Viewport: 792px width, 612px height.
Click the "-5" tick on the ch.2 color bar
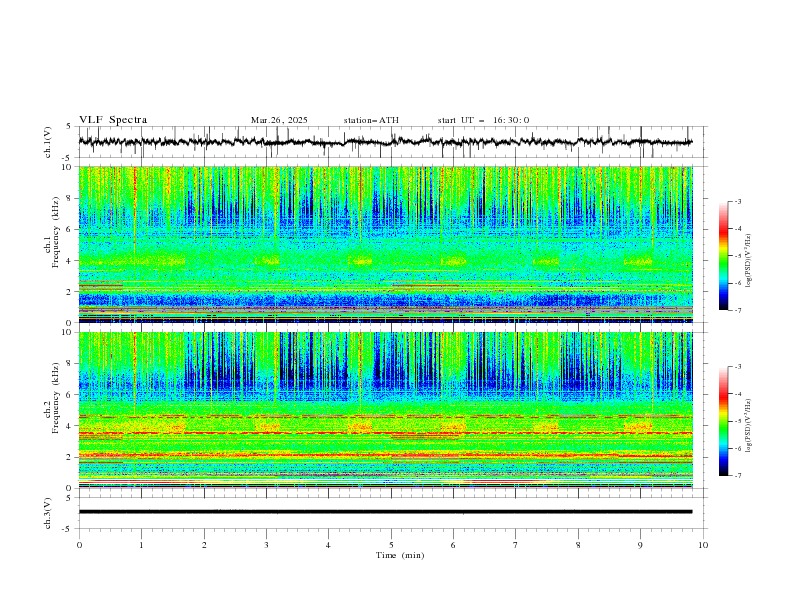[738, 421]
